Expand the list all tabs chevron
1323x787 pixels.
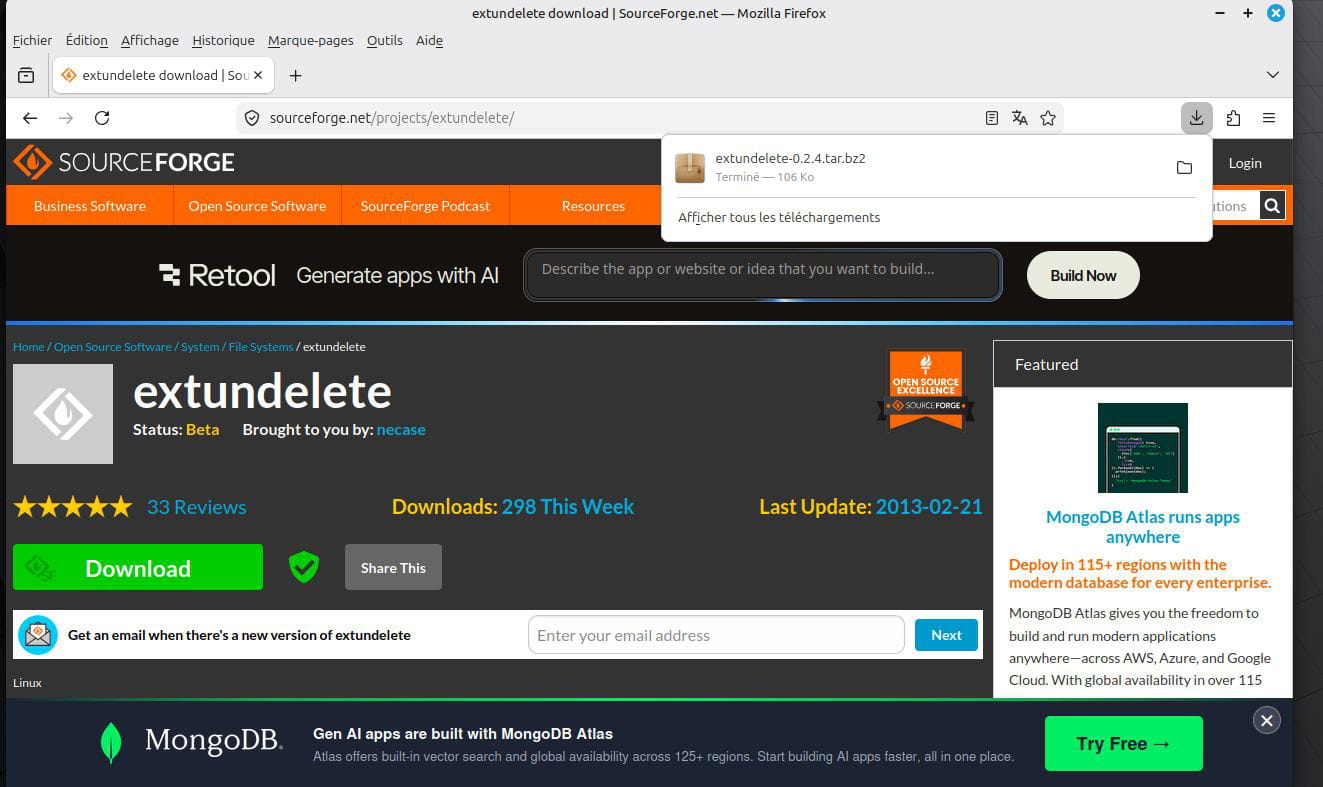click(1273, 75)
